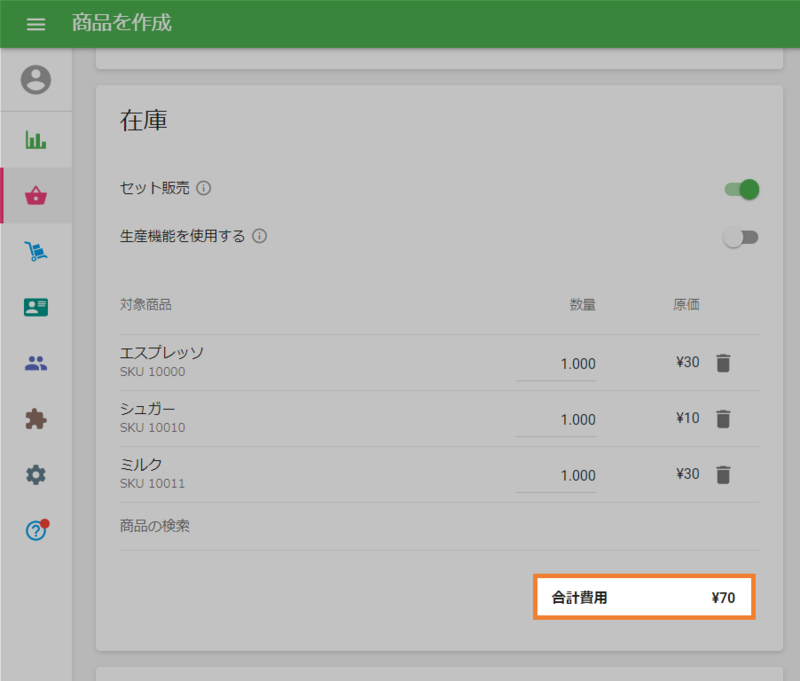
Task: Click the account profile icon in sidebar
Action: 36,80
